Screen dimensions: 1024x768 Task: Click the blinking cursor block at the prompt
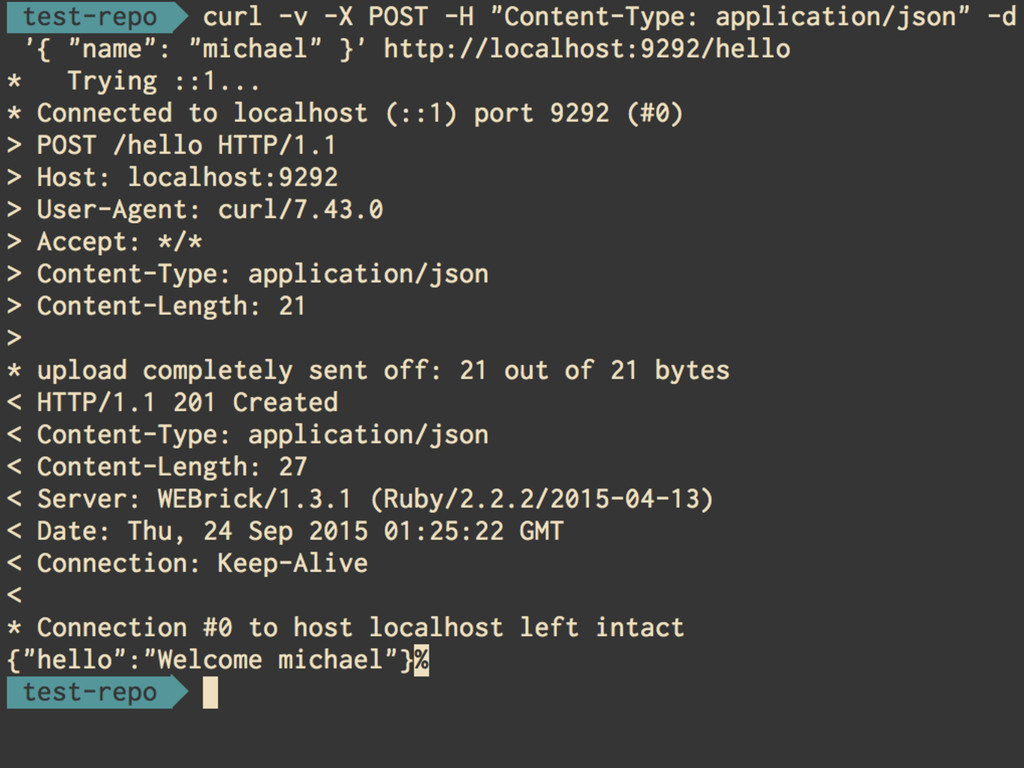click(x=210, y=692)
